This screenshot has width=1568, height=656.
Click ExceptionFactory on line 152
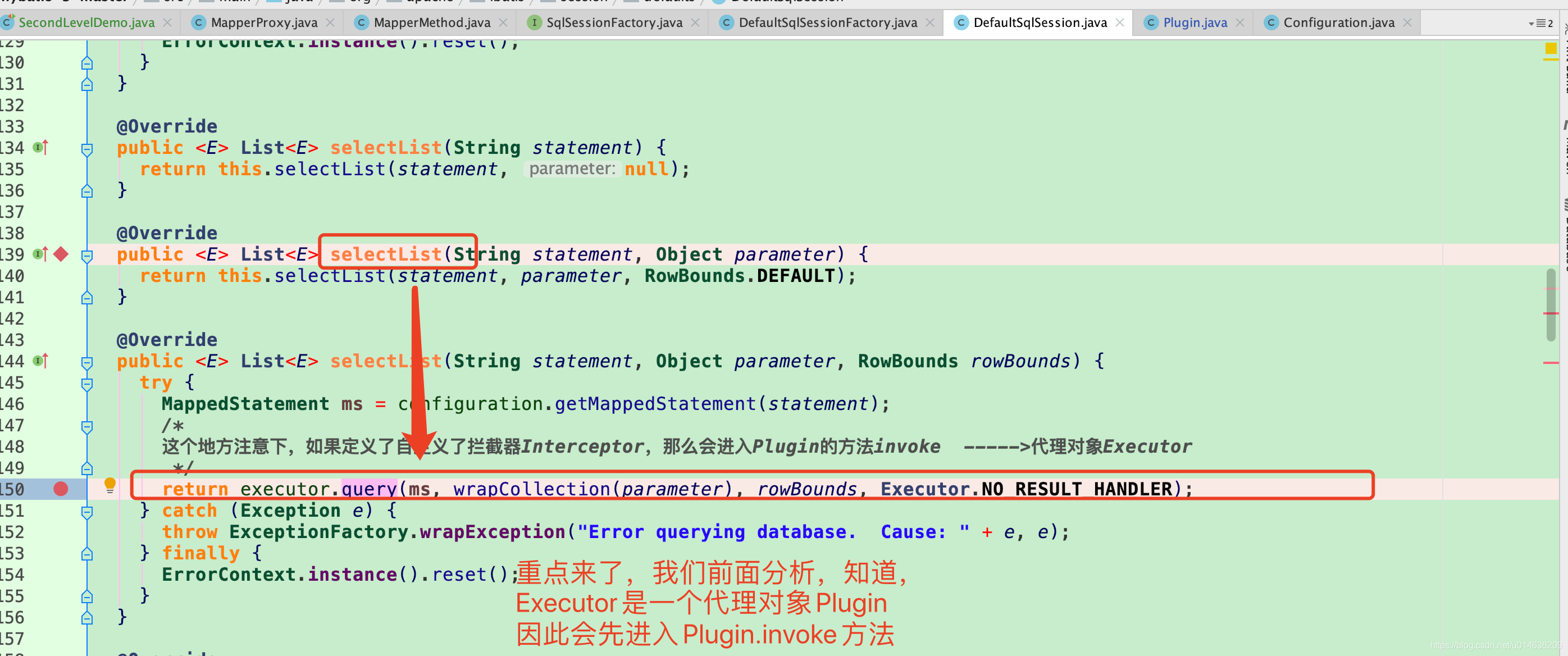318,532
